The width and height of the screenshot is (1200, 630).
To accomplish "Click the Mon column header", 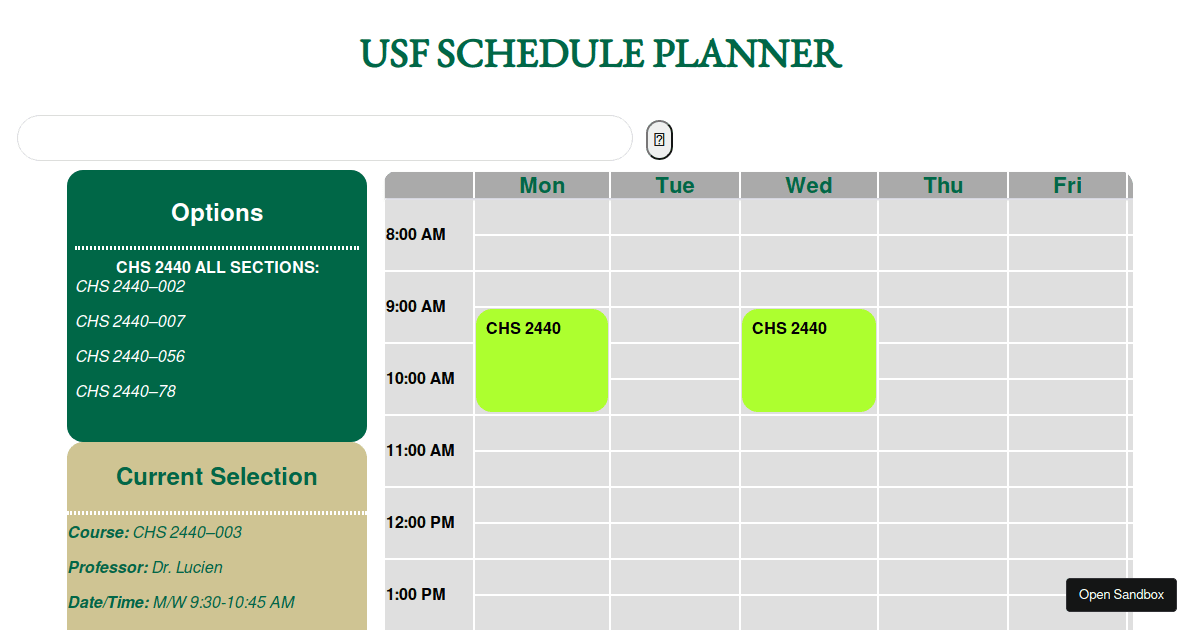I will click(541, 185).
